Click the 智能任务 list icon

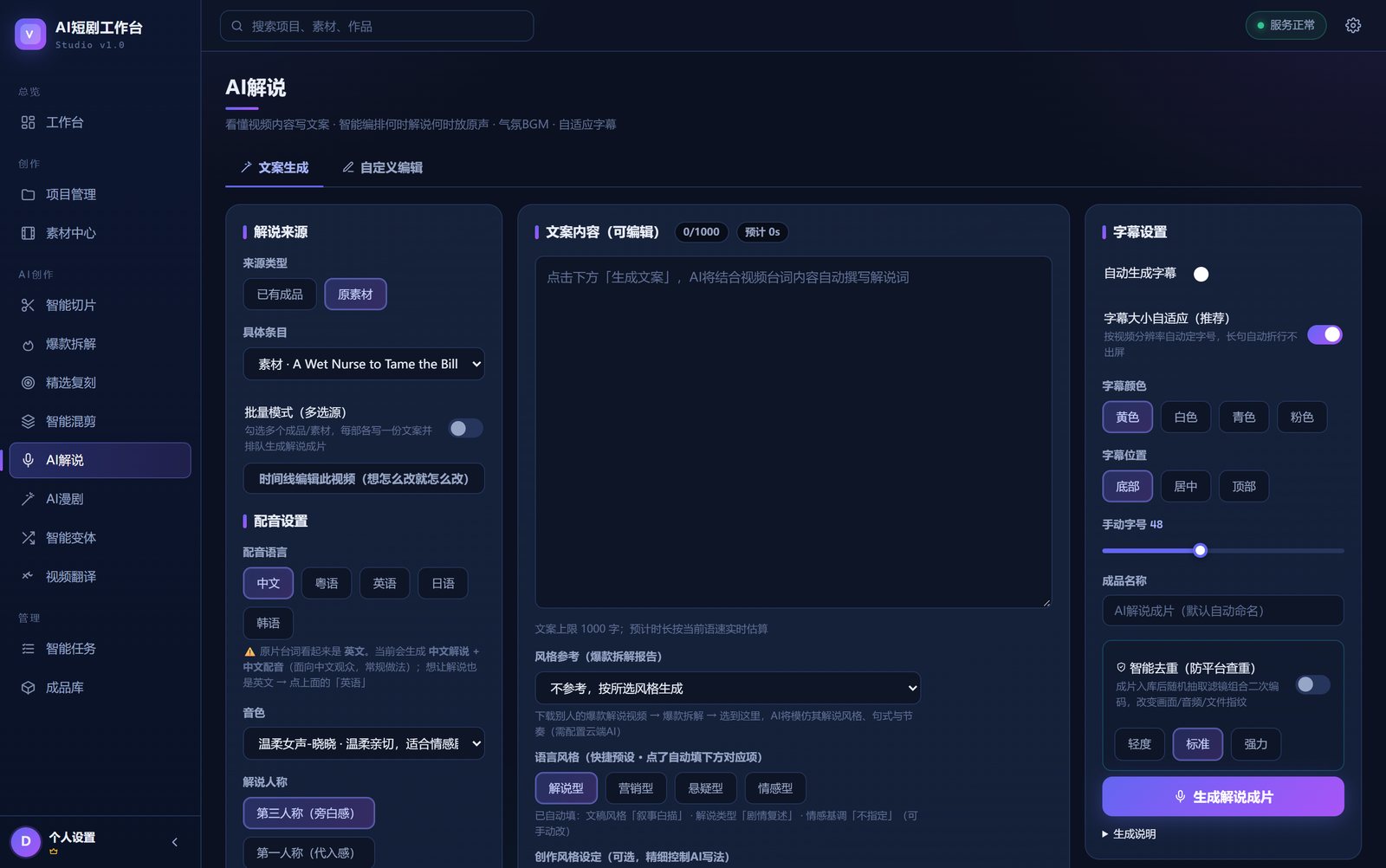(x=28, y=649)
